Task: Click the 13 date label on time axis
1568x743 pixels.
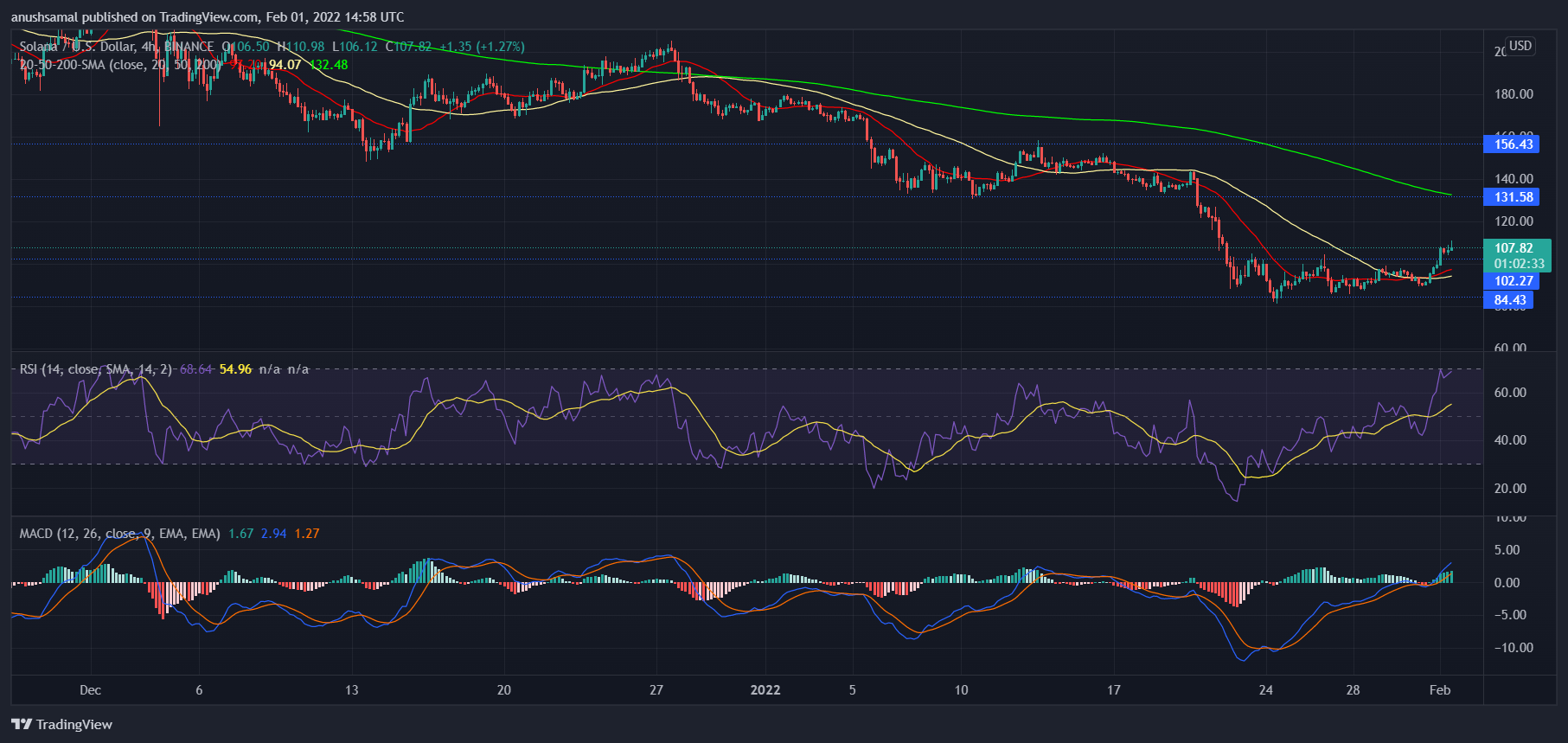Action: click(x=351, y=690)
